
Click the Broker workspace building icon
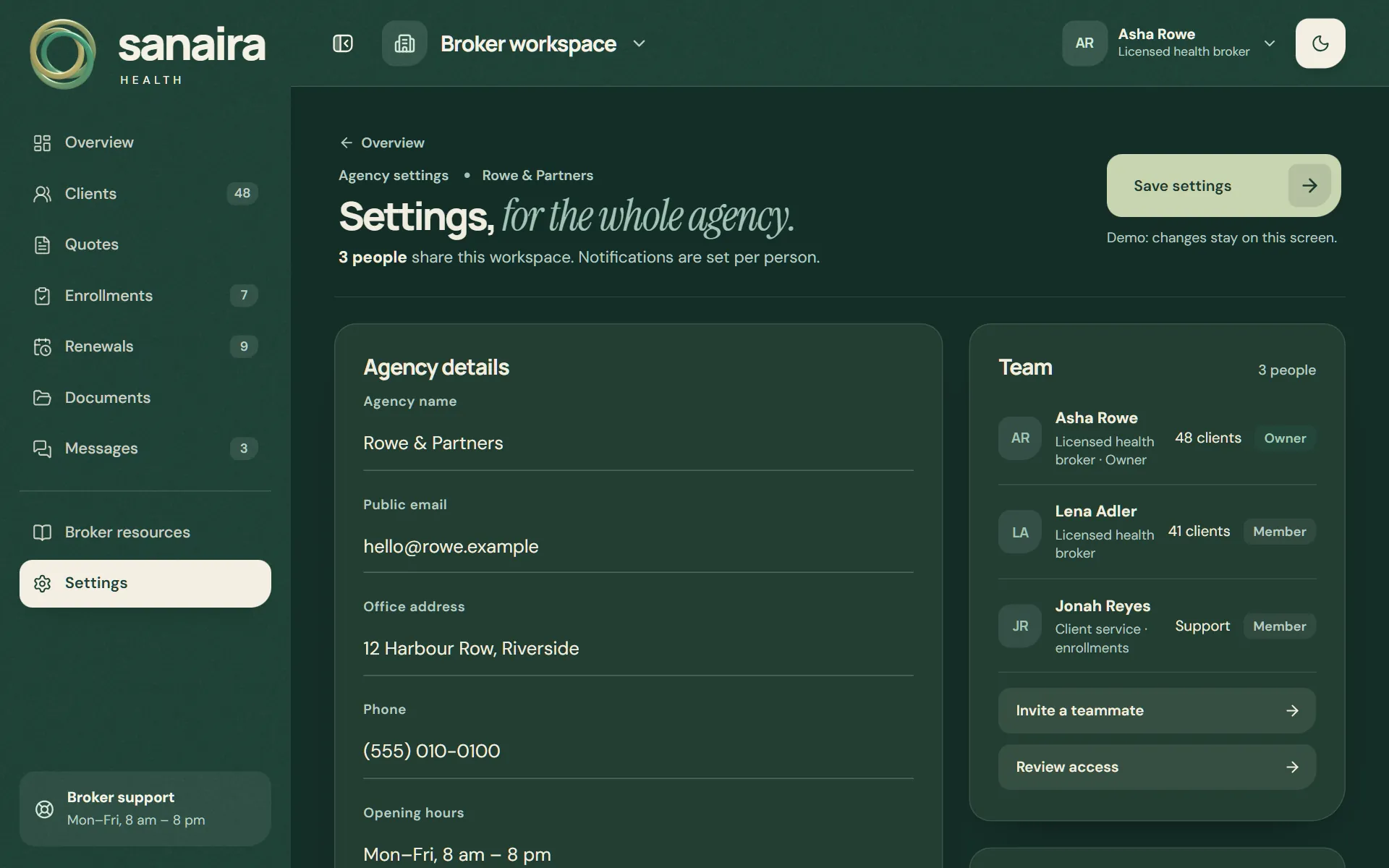click(x=404, y=43)
